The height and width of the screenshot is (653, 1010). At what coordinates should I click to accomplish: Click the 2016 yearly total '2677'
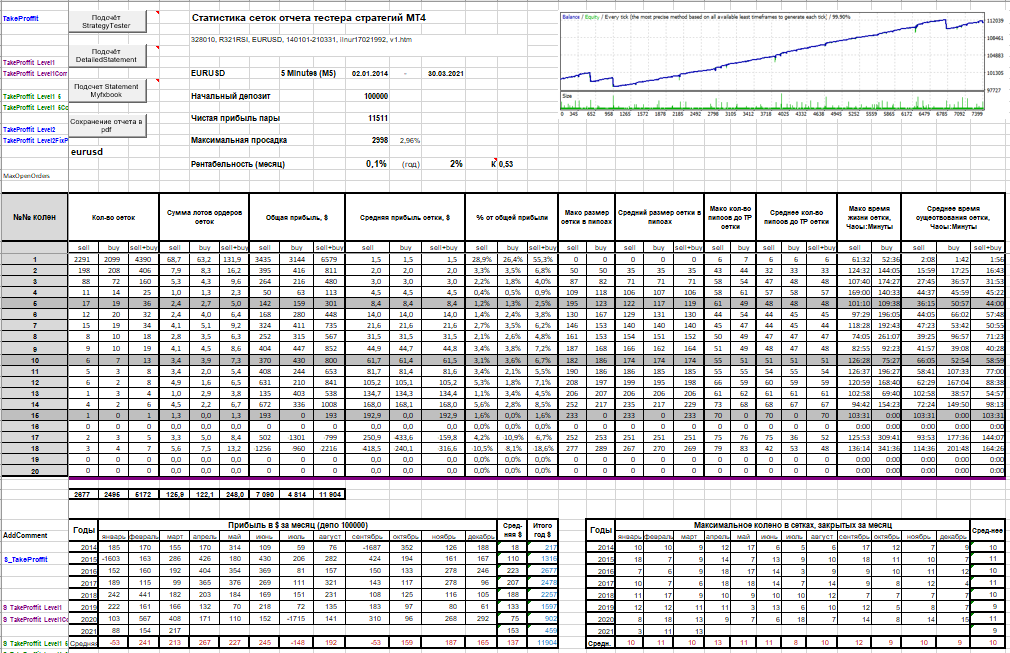coord(543,571)
